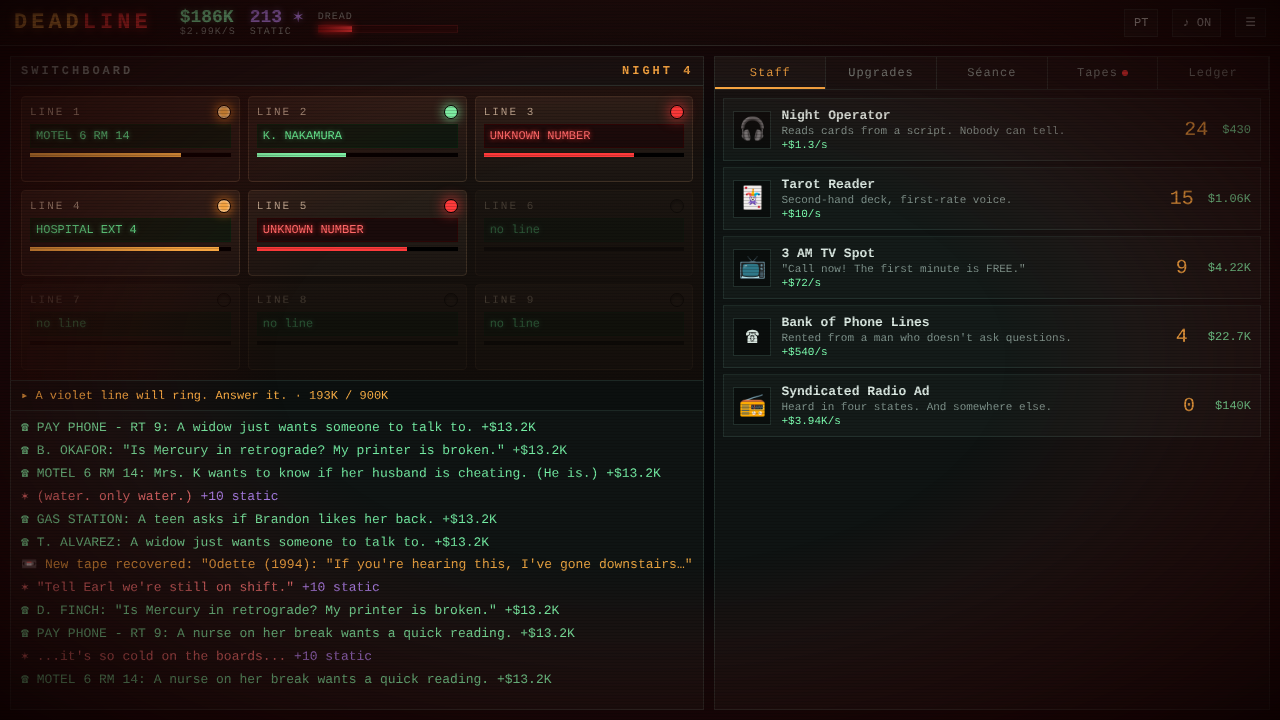The width and height of the screenshot is (1280, 720).
Task: Switch language with the PT button
Action: point(1141,23)
